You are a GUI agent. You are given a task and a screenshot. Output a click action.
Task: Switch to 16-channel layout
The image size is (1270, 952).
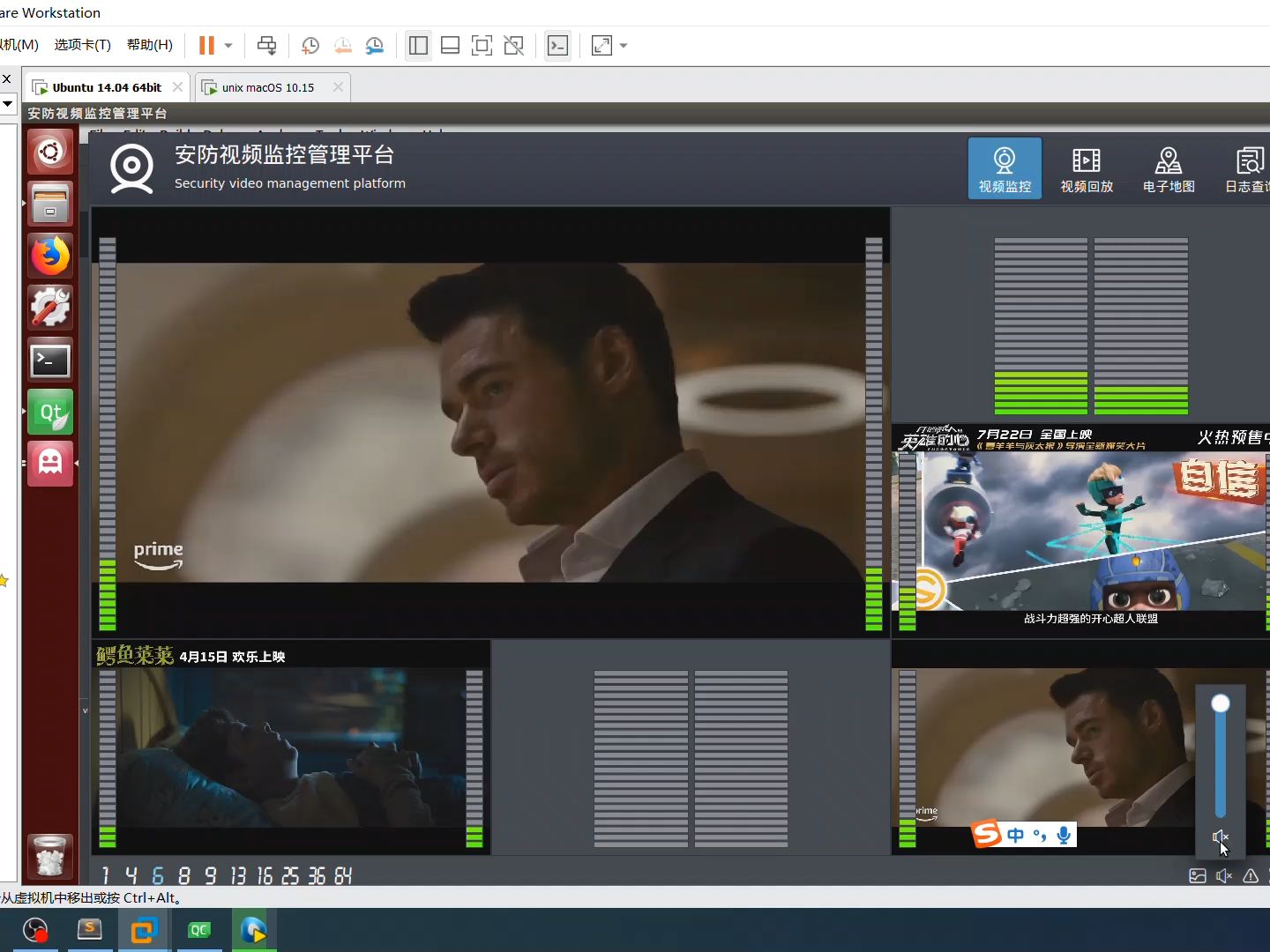(265, 875)
